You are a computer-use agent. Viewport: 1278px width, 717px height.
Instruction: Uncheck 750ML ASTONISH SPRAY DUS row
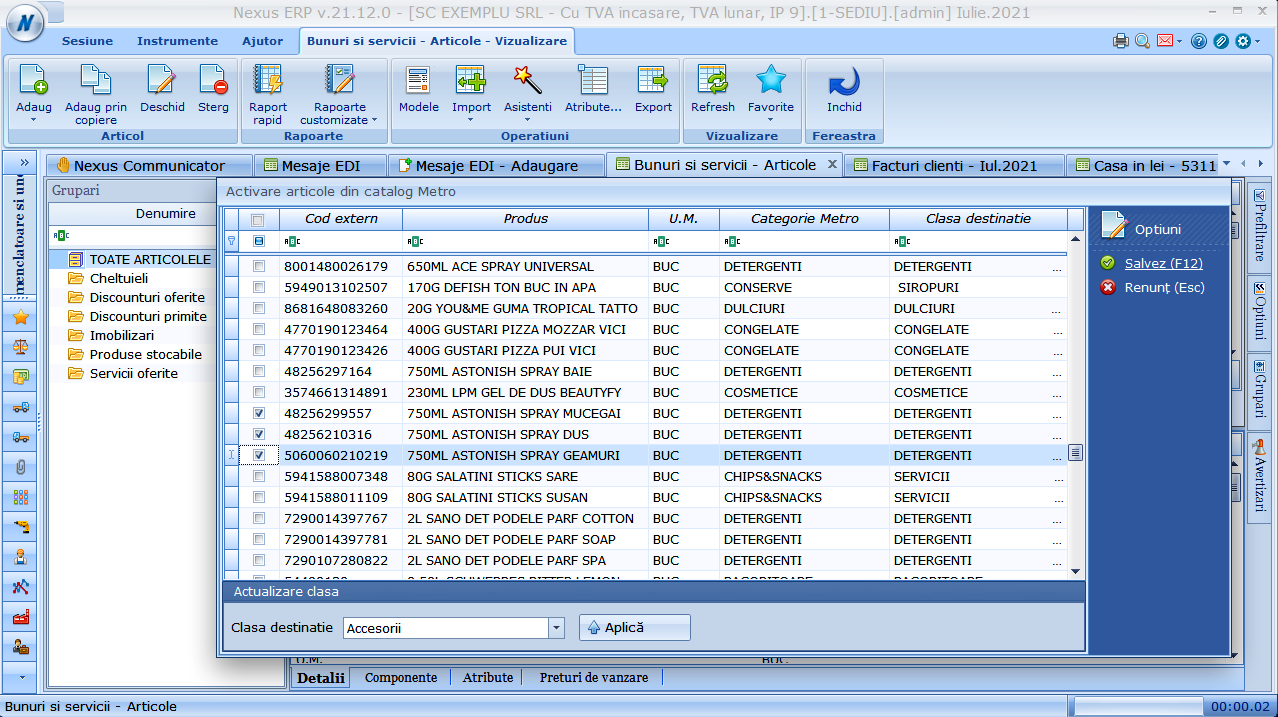tap(259, 435)
